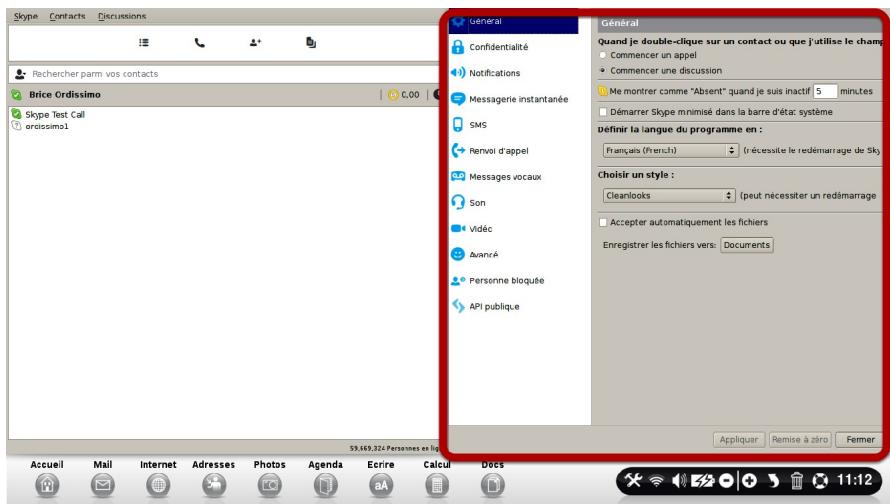Open the contact list view icon in Skype toolbar
The width and height of the screenshot is (890, 504).
144,43
